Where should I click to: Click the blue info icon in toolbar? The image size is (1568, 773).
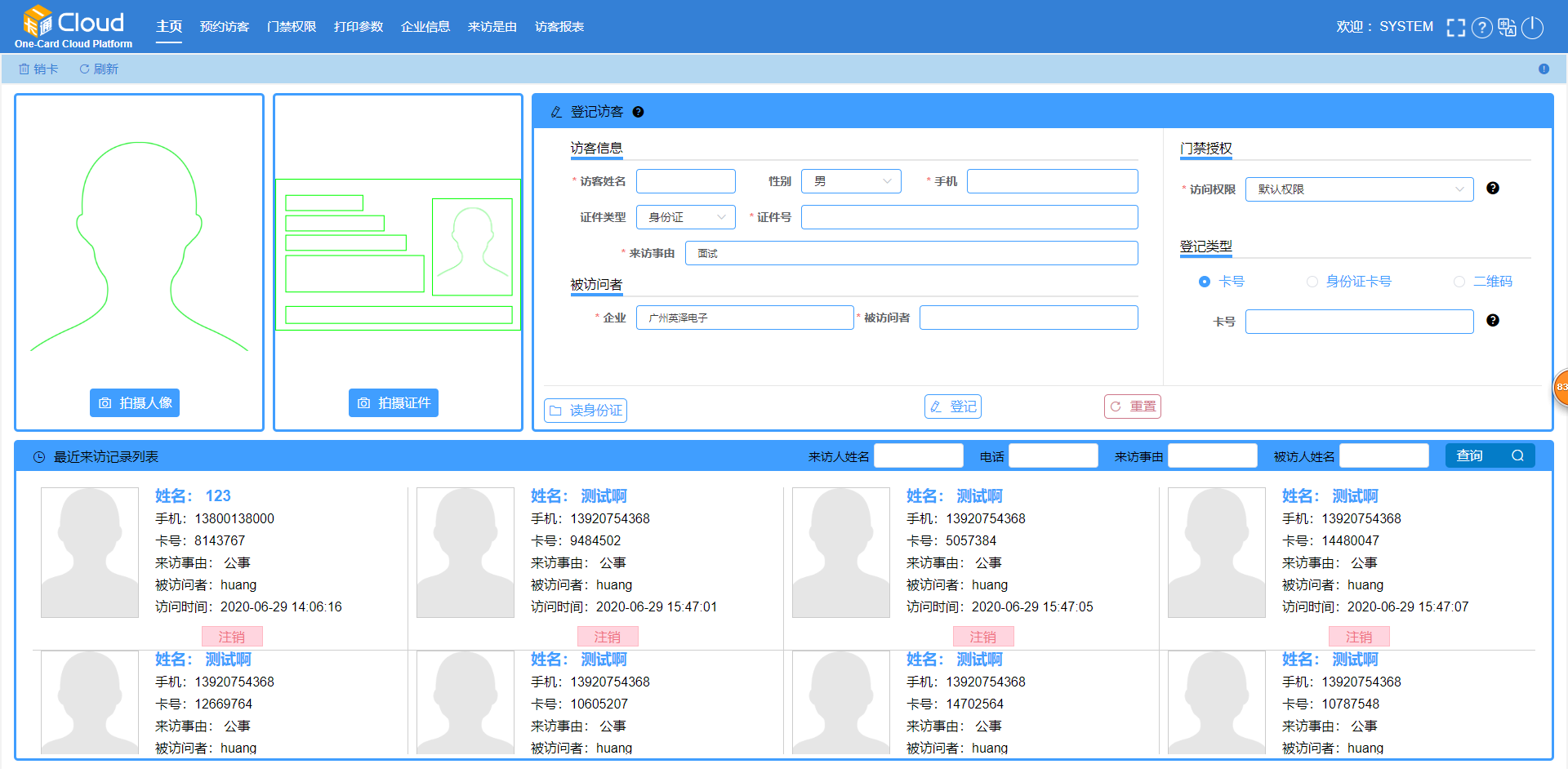(x=1543, y=69)
